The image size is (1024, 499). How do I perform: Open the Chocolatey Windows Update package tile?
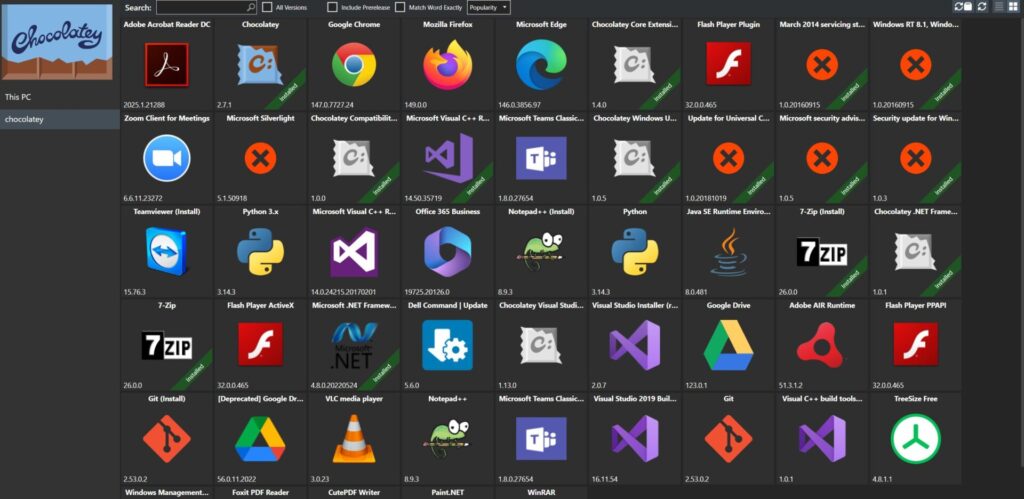pos(635,158)
